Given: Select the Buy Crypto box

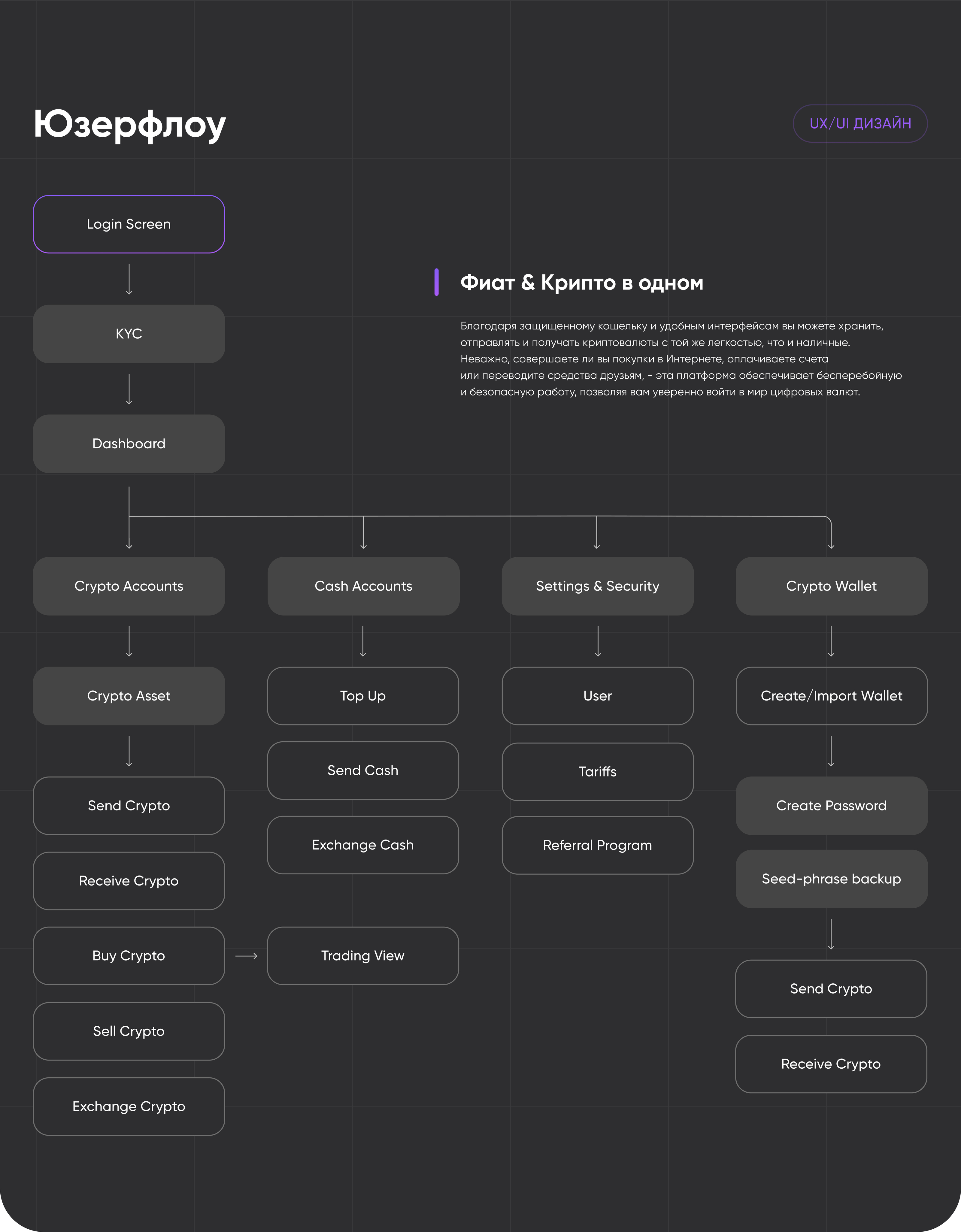Looking at the screenshot, I should (x=129, y=955).
